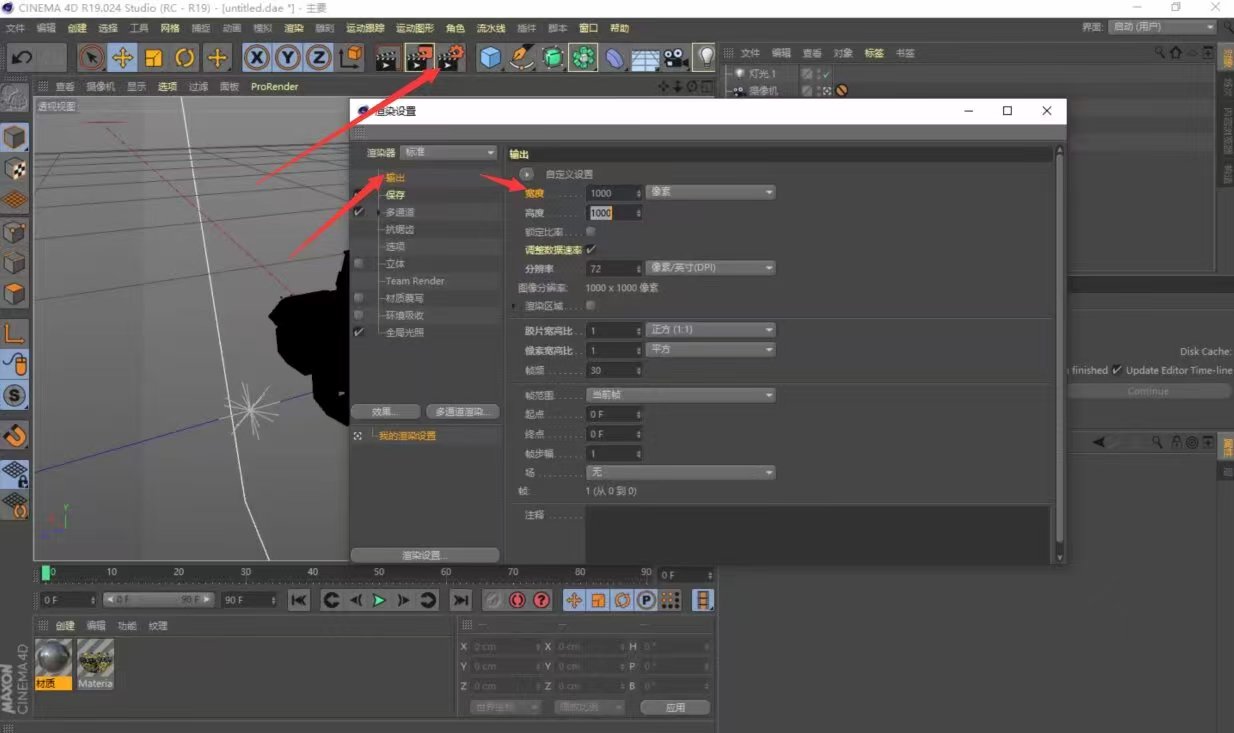Click the 多通道渲染... button
The width and height of the screenshot is (1234, 733).
click(x=462, y=411)
